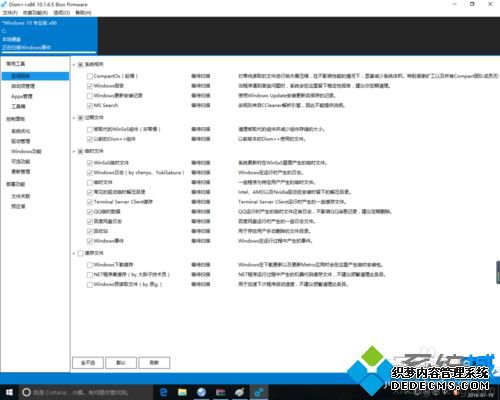Click the Windows事件 row label

click(109, 241)
